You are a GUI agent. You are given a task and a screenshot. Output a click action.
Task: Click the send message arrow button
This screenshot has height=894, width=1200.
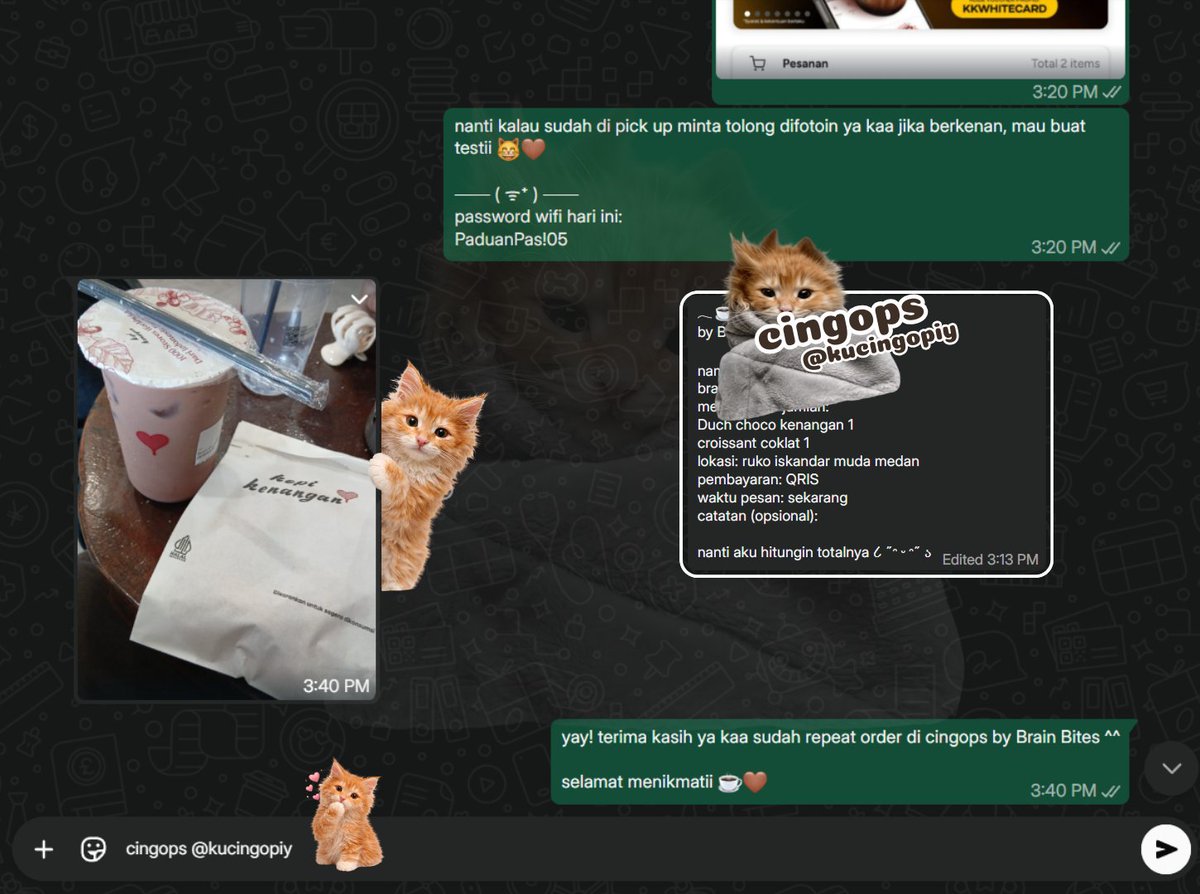pyautogui.click(x=1165, y=849)
